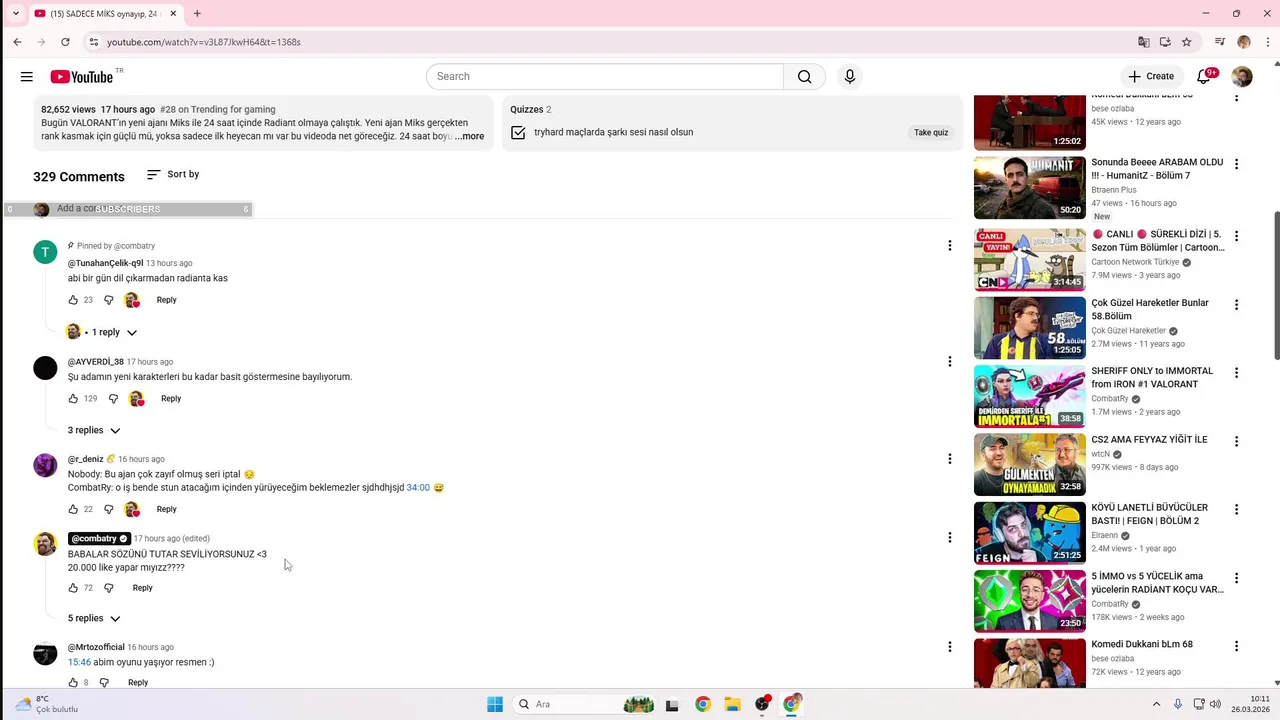Click the browser address bar URL
This screenshot has width=1280, height=720.
pos(204,42)
